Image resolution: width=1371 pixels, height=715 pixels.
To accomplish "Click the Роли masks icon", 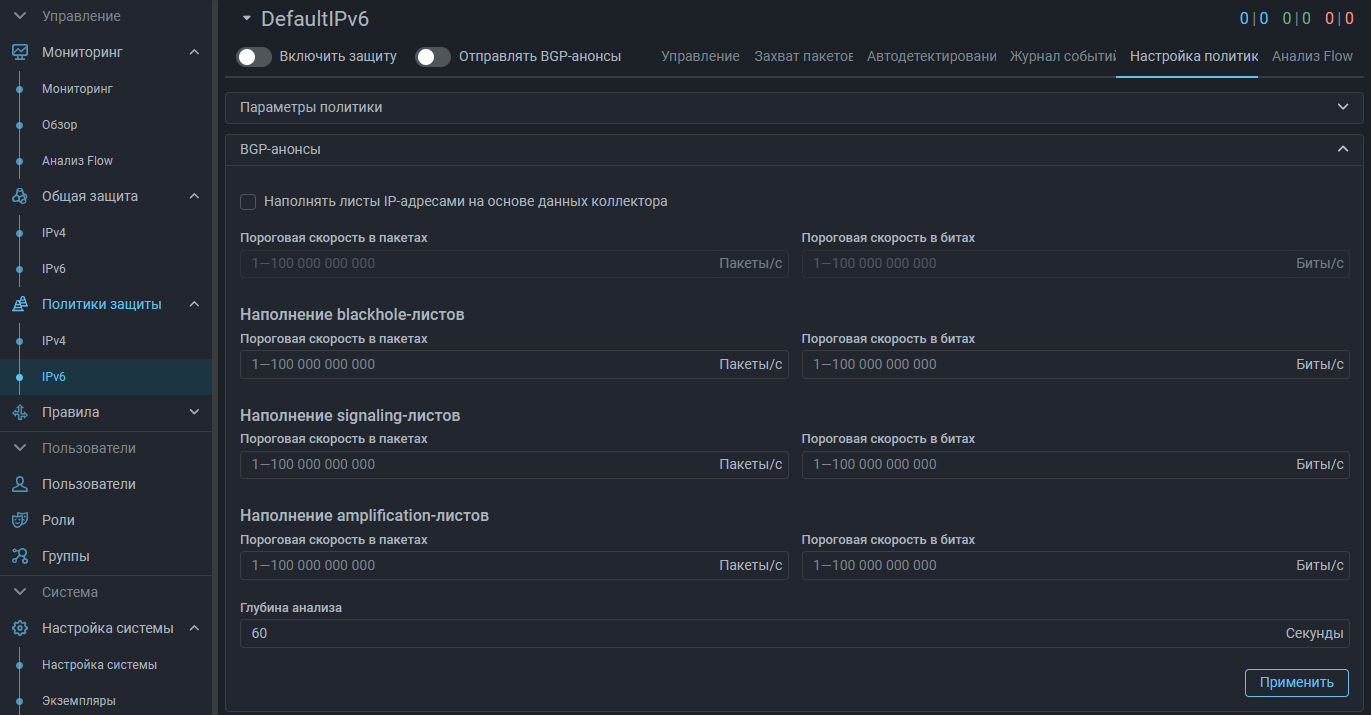I will point(20,521).
